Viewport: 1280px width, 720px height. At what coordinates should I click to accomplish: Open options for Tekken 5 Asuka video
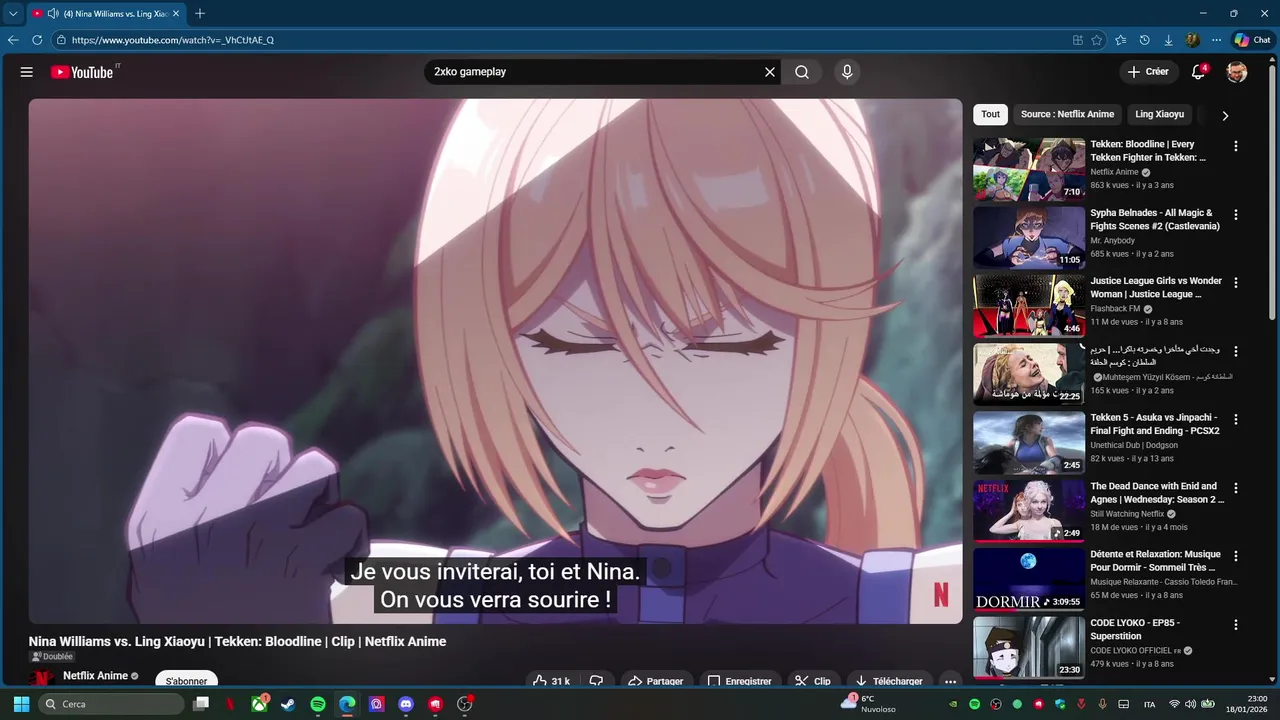pyautogui.click(x=1235, y=419)
